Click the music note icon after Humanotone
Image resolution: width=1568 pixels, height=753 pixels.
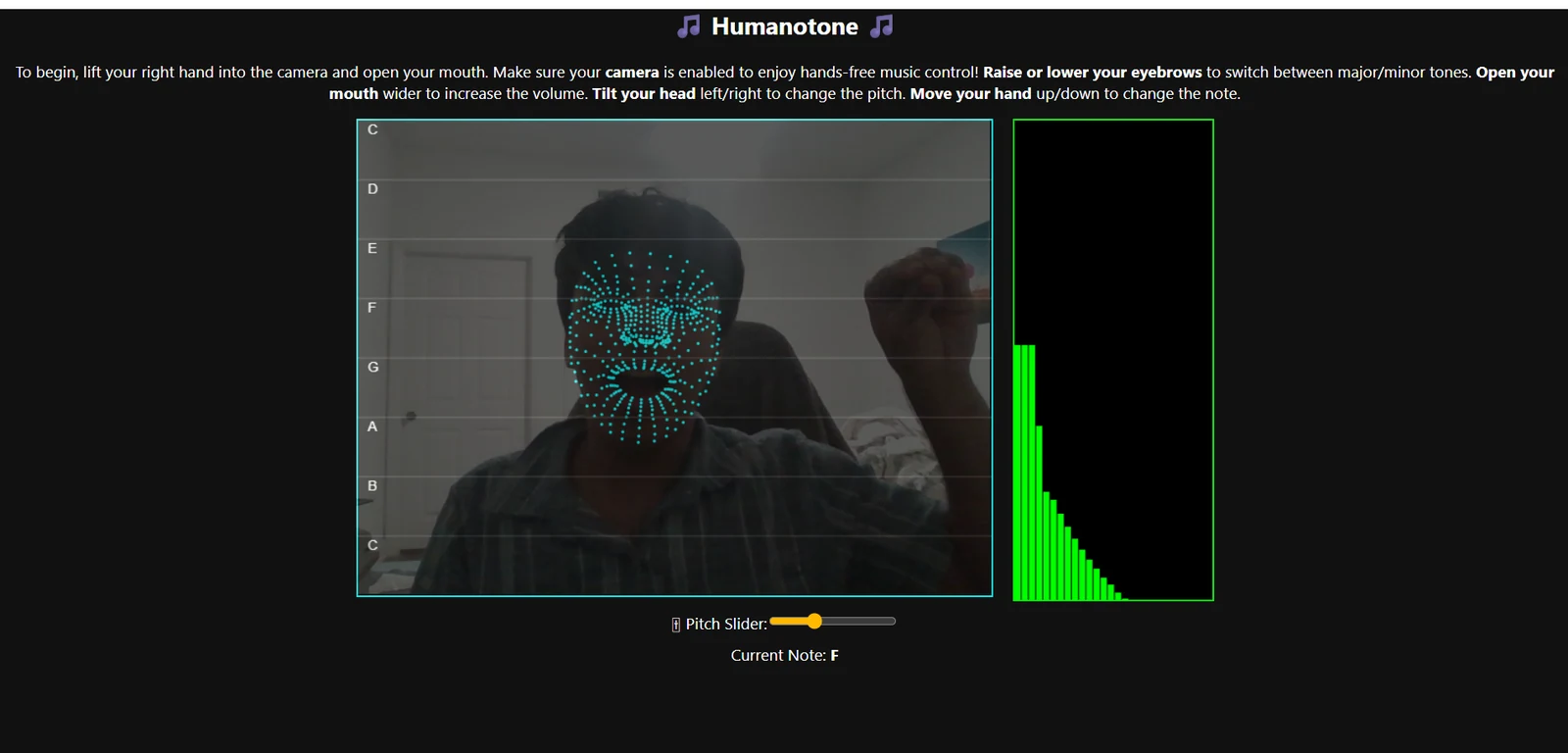pyautogui.click(x=881, y=26)
